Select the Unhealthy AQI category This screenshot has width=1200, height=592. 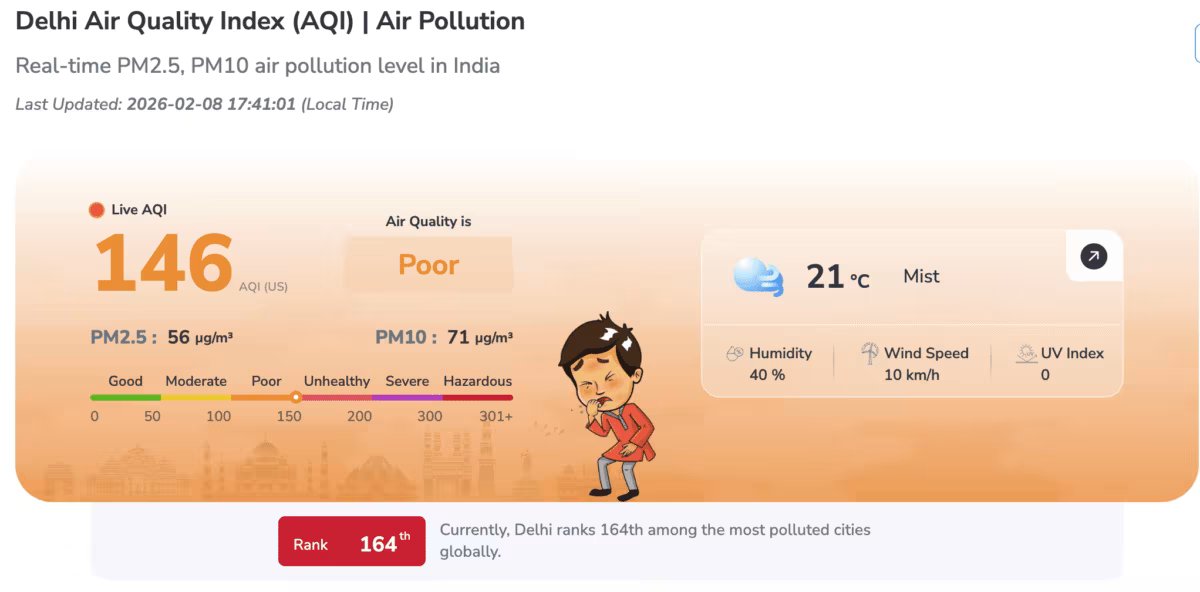point(337,381)
